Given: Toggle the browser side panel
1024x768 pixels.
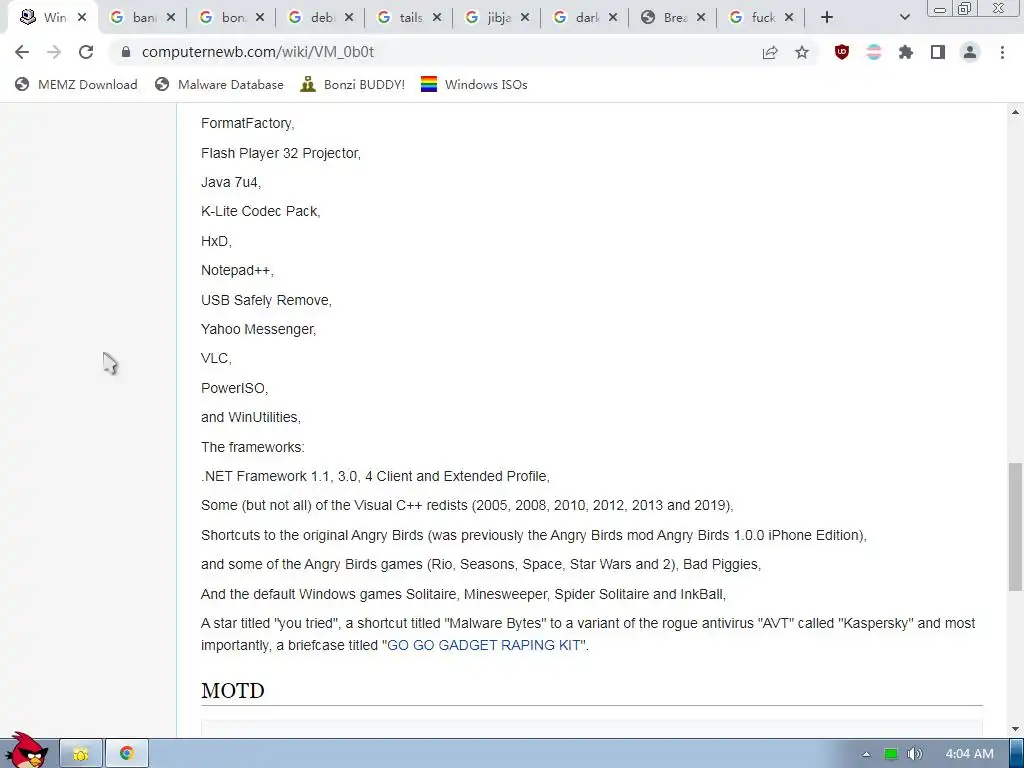Looking at the screenshot, I should [938, 52].
